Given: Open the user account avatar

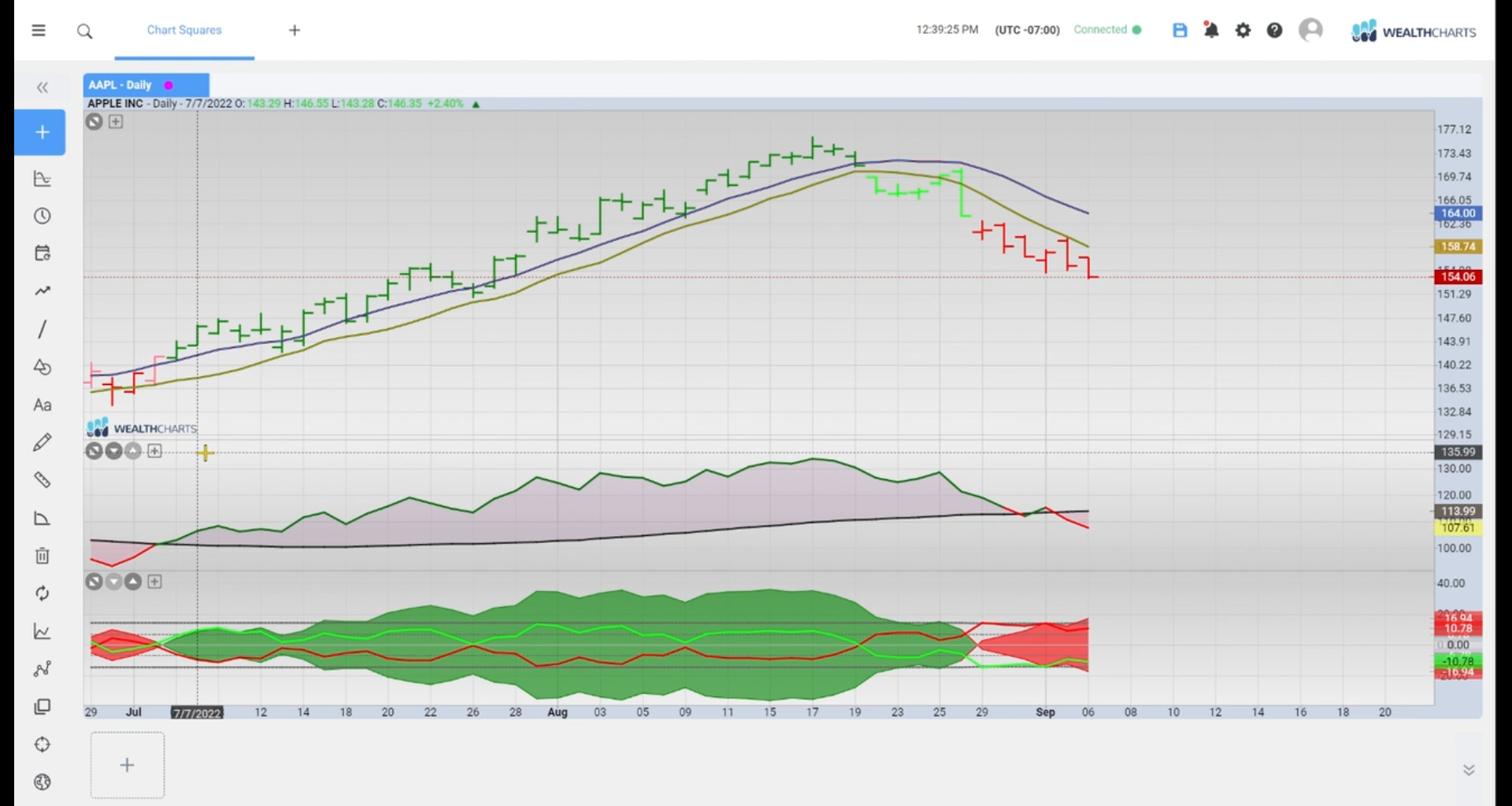Looking at the screenshot, I should [1310, 30].
